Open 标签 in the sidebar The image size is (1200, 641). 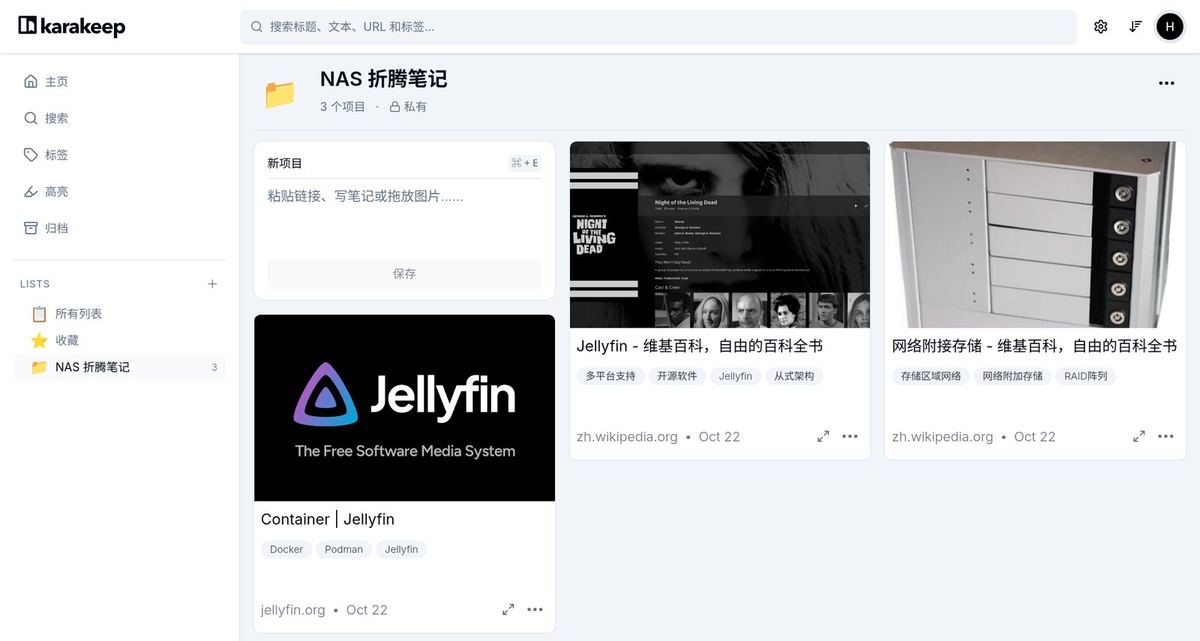pyautogui.click(x=120, y=155)
